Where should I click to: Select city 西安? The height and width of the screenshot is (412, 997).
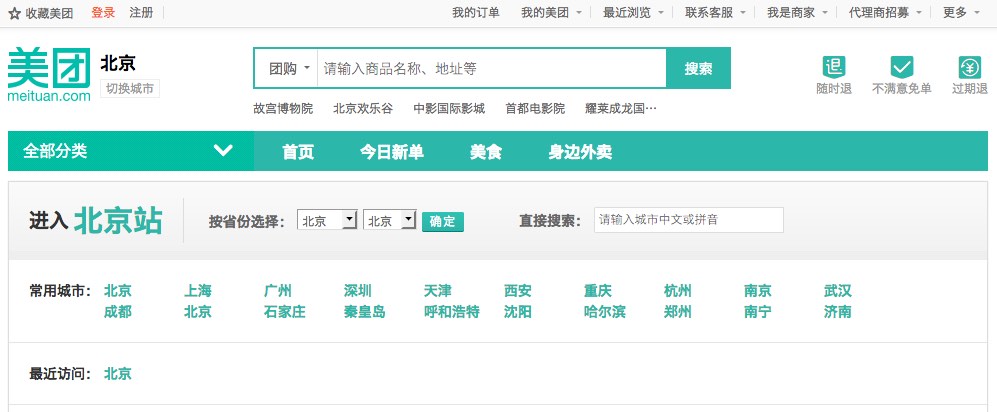(518, 291)
